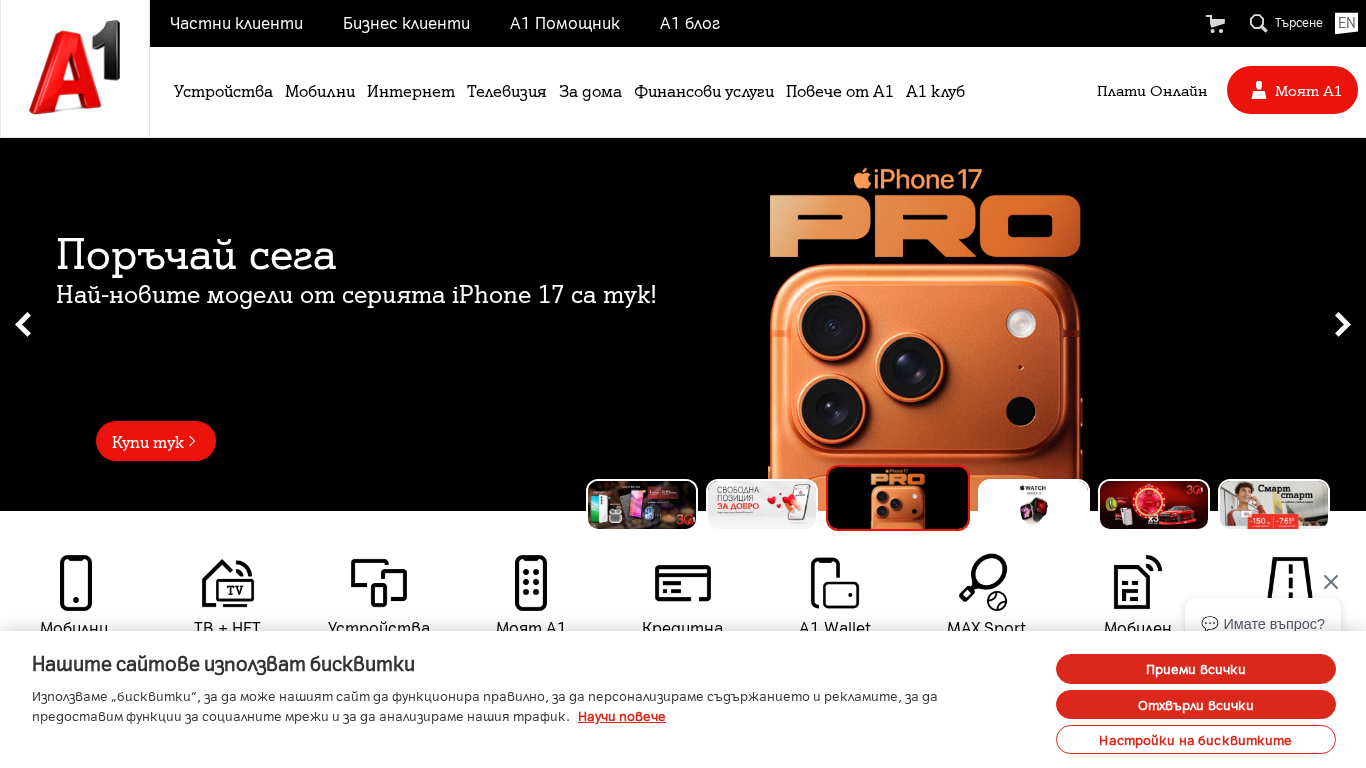This screenshot has height=768, width=1366.
Task: Click the red Моят A1 button
Action: [1292, 90]
